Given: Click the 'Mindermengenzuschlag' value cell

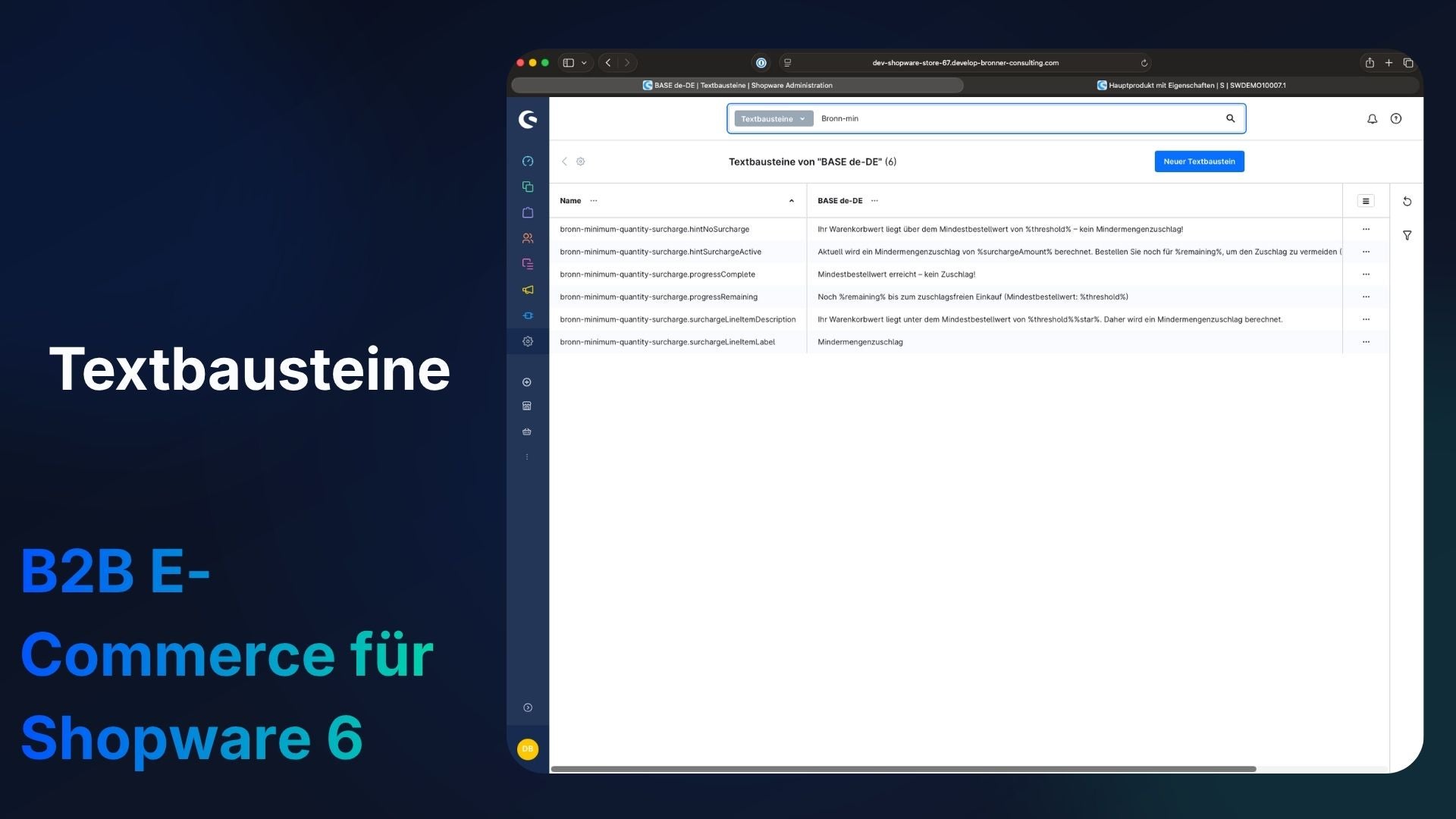Looking at the screenshot, I should [1075, 342].
